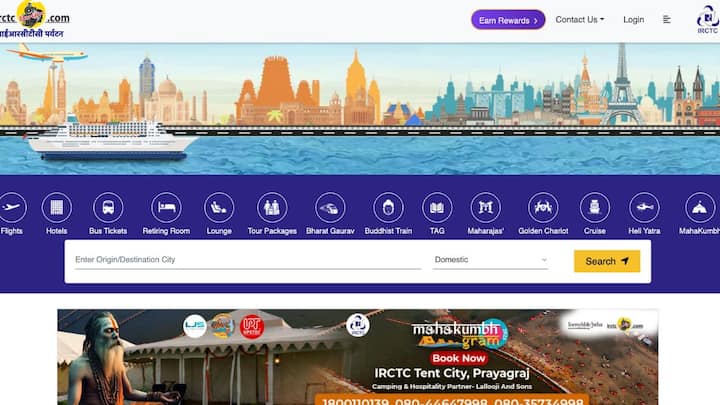Open the Buddhist Train icon
This screenshot has height=405, width=720.
tap(388, 208)
